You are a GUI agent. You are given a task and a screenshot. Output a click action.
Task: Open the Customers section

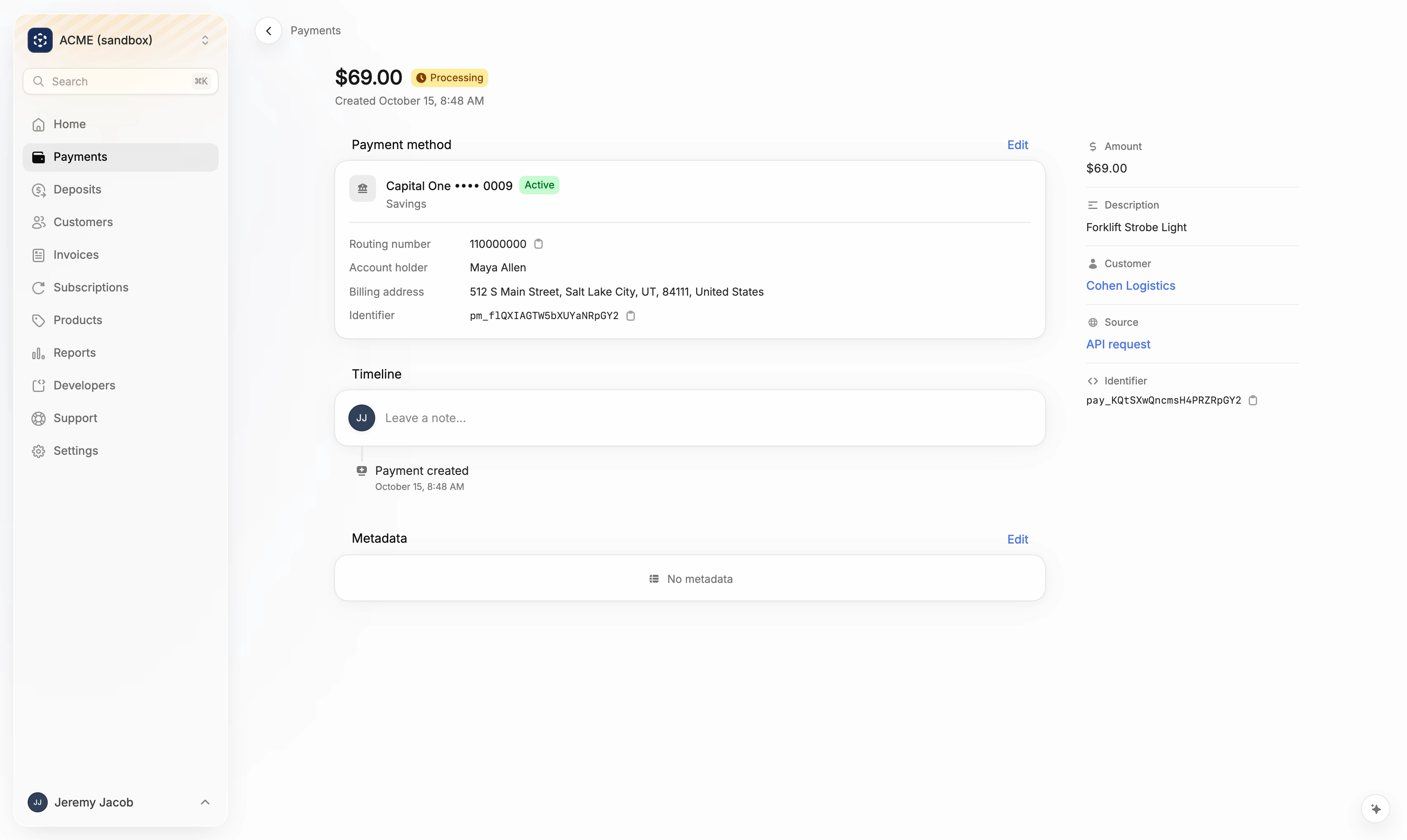click(121, 222)
